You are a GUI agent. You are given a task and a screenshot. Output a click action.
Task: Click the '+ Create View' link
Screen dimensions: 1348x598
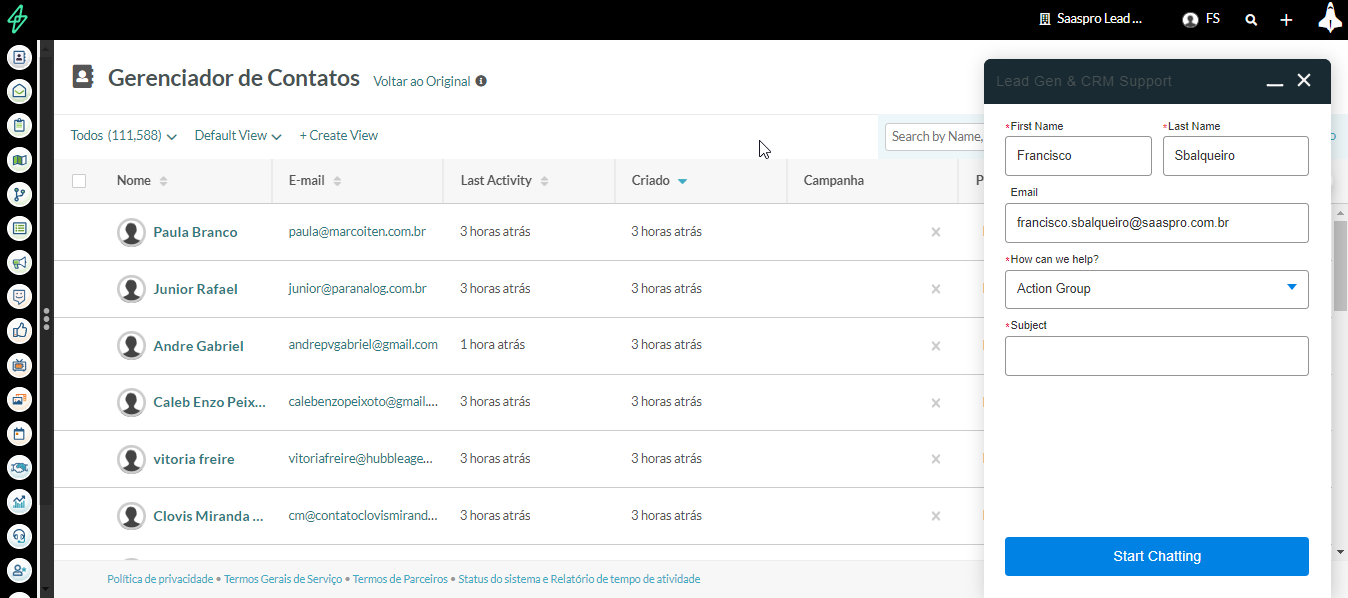point(338,136)
